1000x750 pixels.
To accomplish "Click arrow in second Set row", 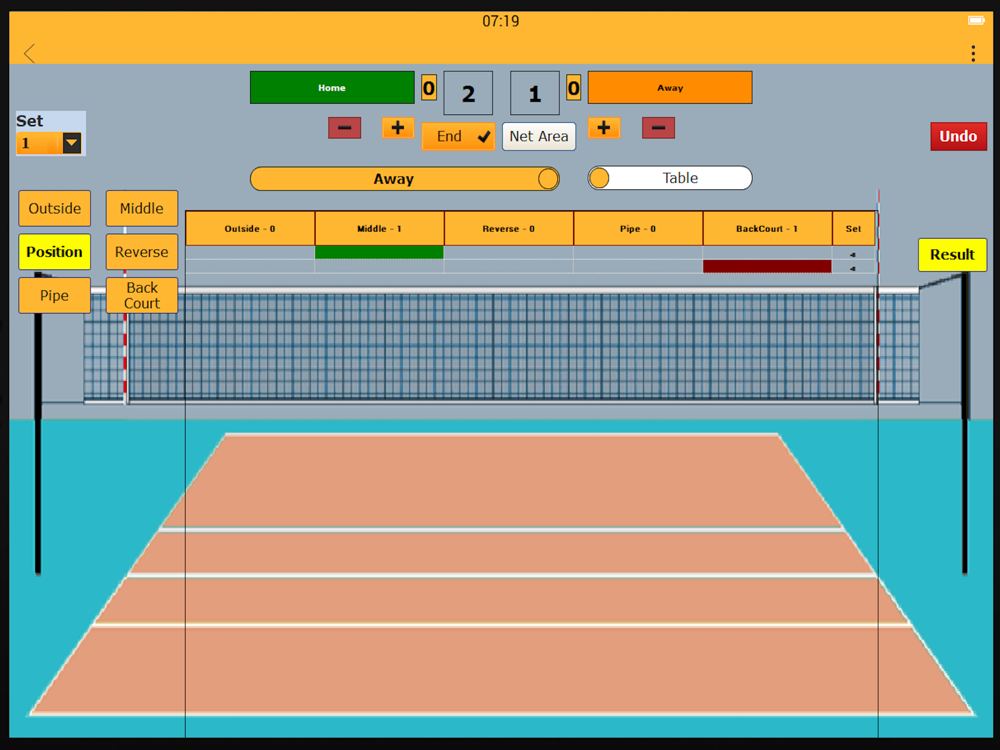I will pyautogui.click(x=853, y=268).
